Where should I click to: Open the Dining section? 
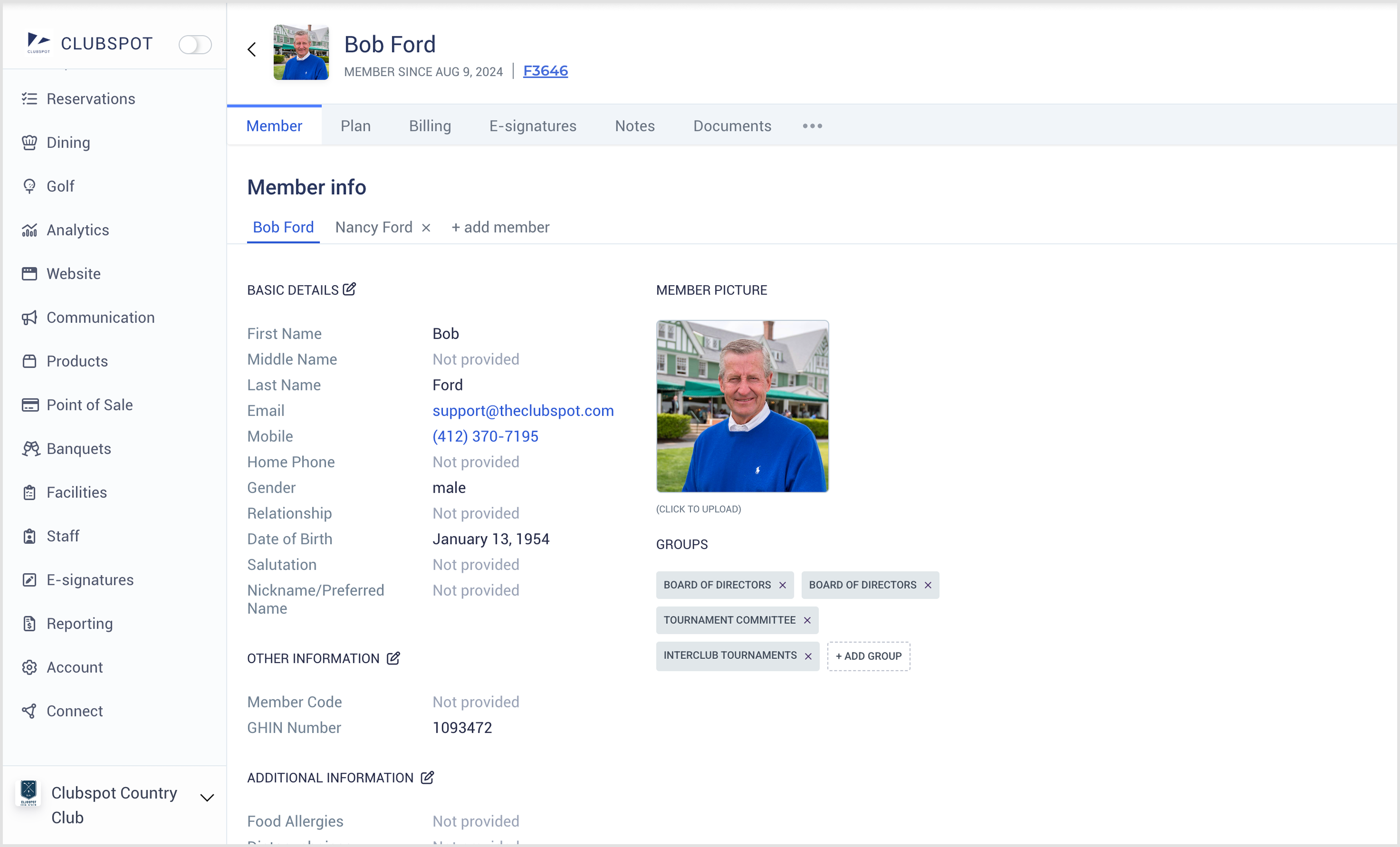point(68,142)
